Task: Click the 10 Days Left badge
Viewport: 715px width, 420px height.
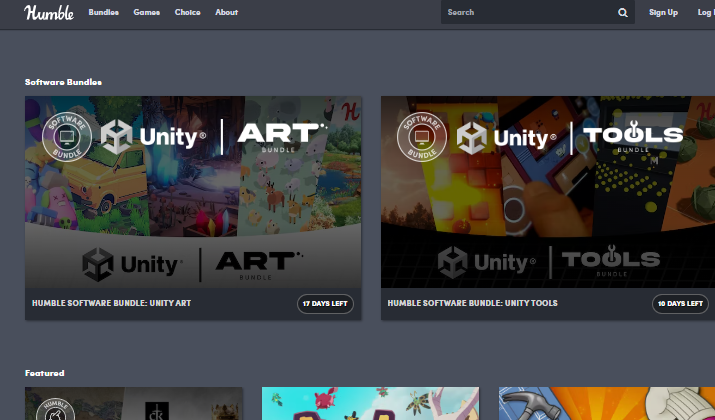Action: [680, 304]
